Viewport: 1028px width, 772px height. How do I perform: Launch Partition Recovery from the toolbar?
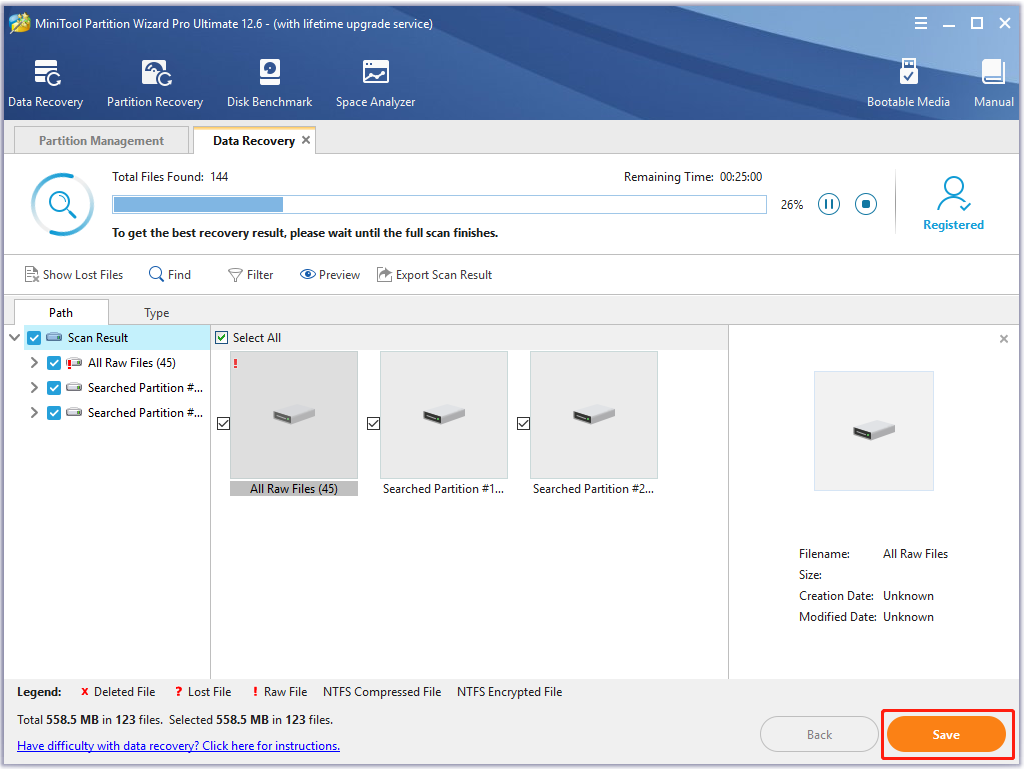click(155, 75)
